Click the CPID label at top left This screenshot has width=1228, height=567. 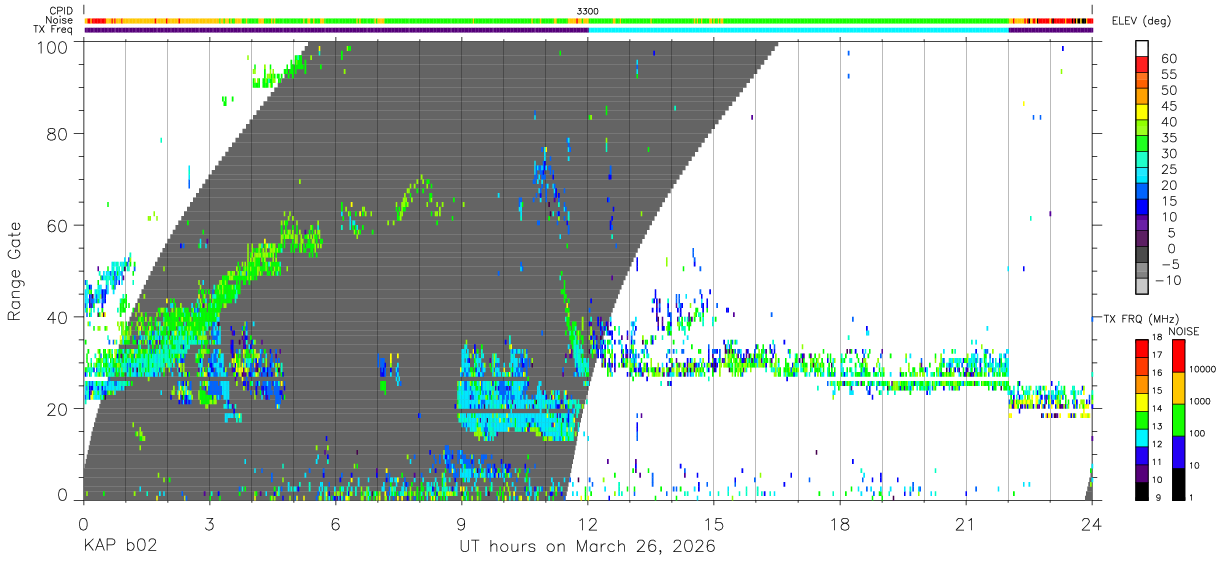pos(61,11)
